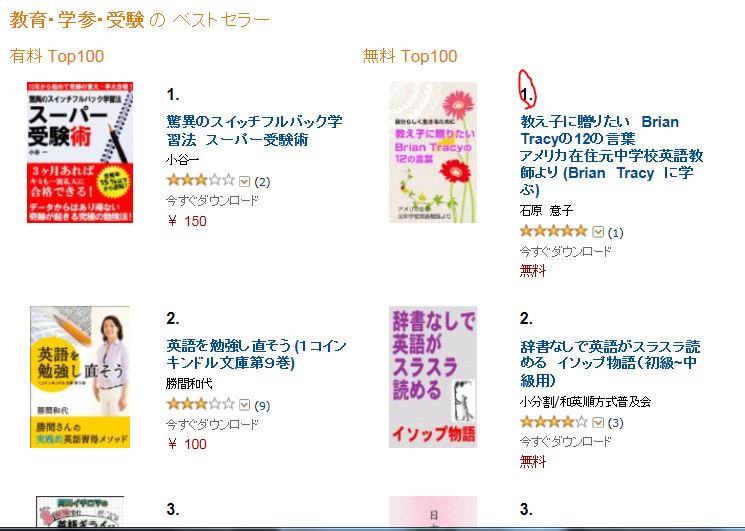Click the five-star rating of Brian Tracy book

(554, 232)
